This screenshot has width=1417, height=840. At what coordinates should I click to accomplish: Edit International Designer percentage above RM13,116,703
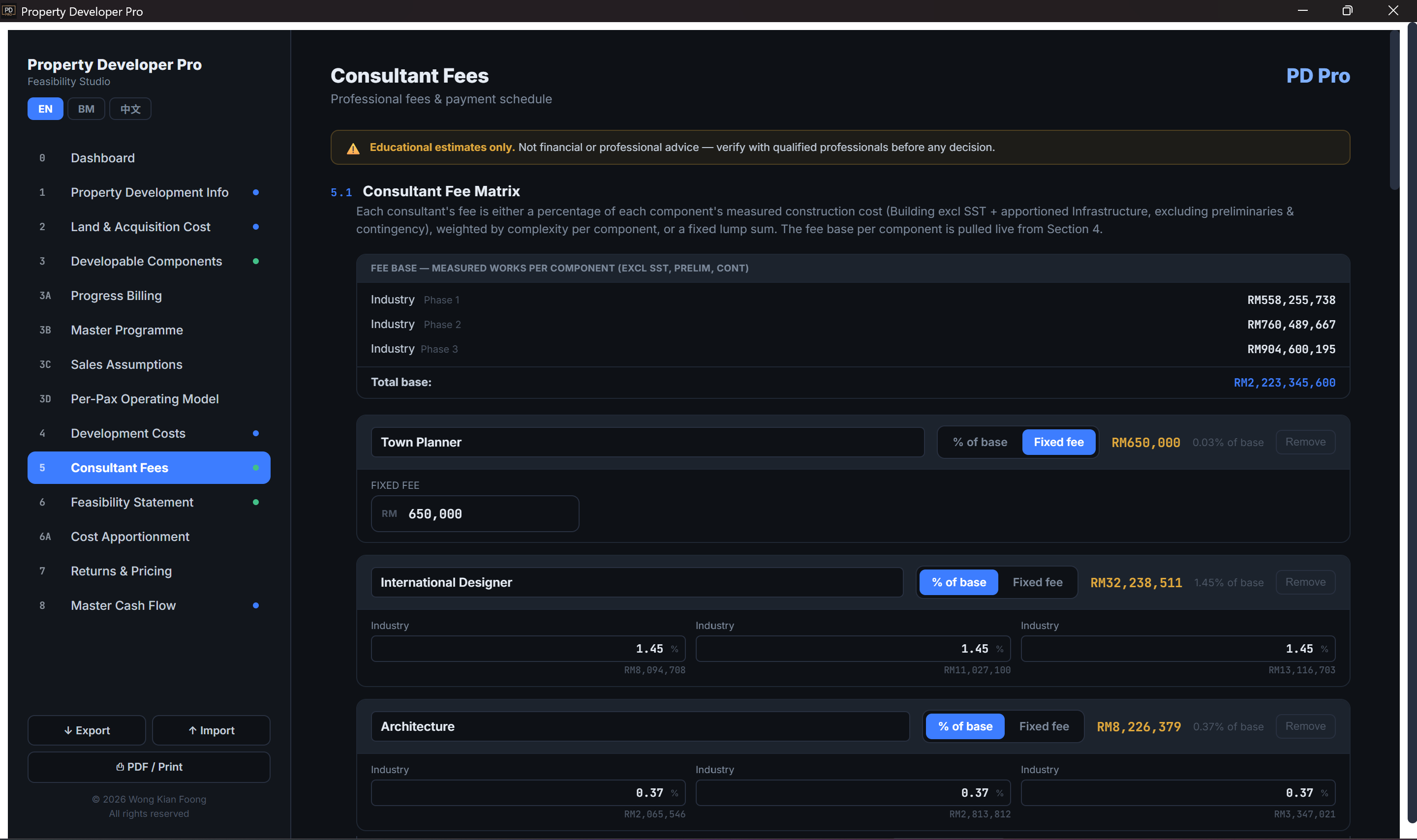[1178, 649]
